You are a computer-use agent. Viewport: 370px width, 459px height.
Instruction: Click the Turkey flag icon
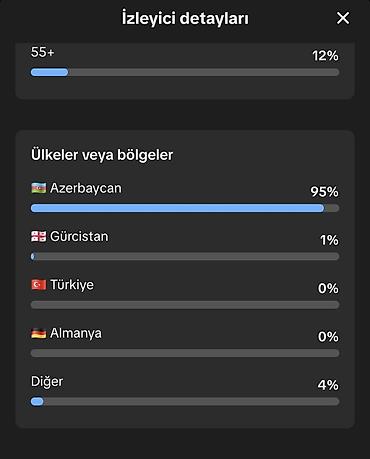(x=39, y=285)
